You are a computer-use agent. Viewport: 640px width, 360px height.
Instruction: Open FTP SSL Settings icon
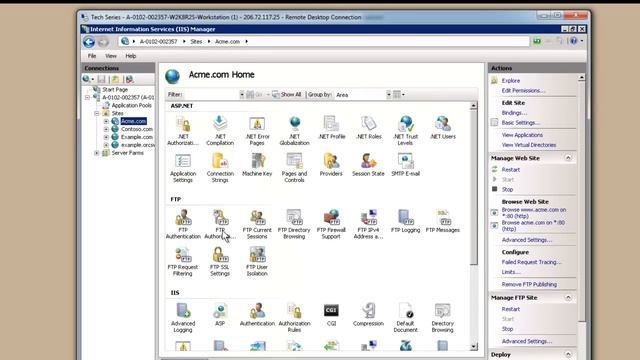(220, 261)
